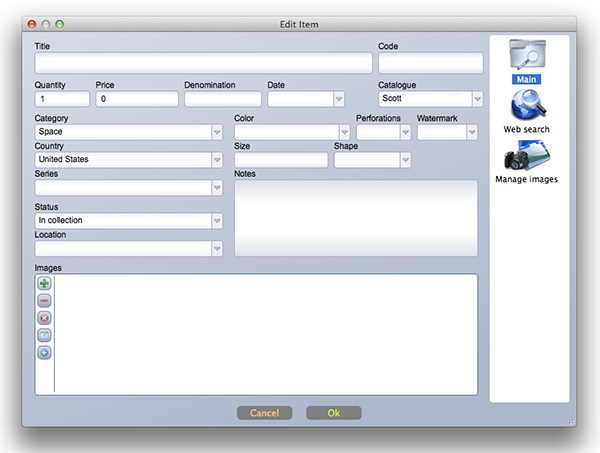Remove the image using the red minus icon

point(44,301)
